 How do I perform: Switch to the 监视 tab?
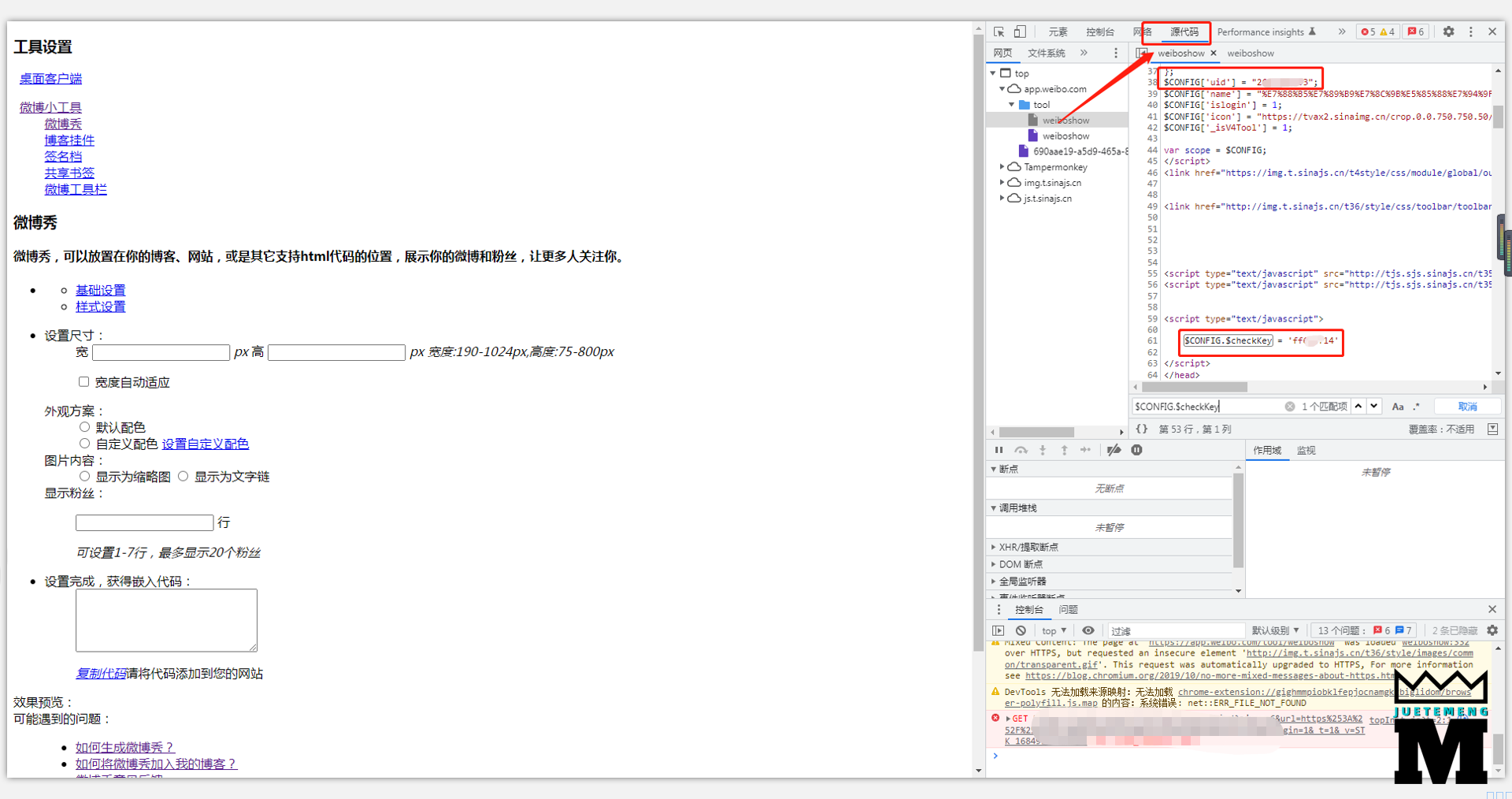1306,450
